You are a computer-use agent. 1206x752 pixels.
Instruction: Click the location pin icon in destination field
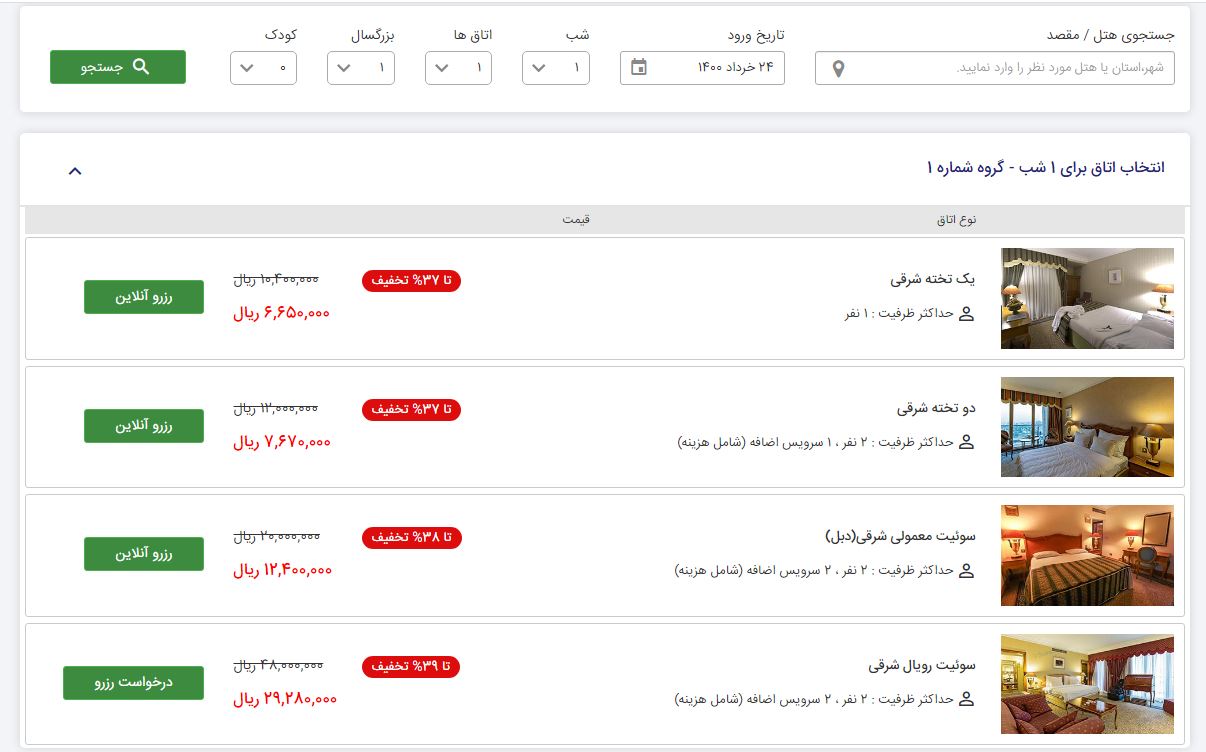838,68
